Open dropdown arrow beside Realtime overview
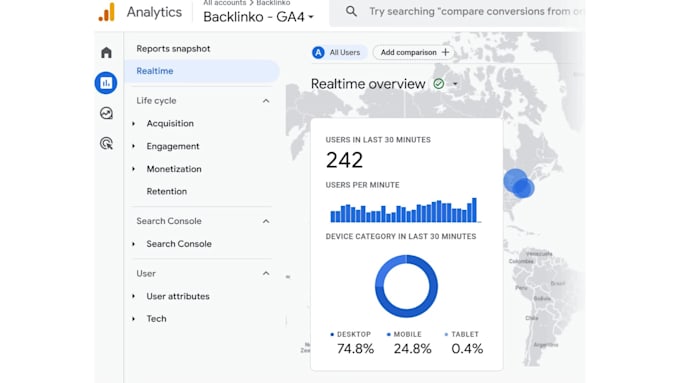This screenshot has height=383, width=680. 455,84
